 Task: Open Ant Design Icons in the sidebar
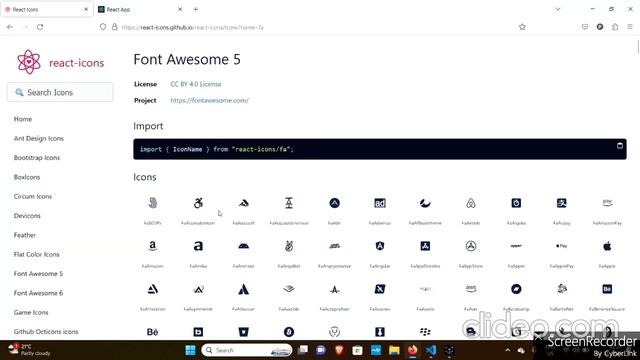pos(39,138)
